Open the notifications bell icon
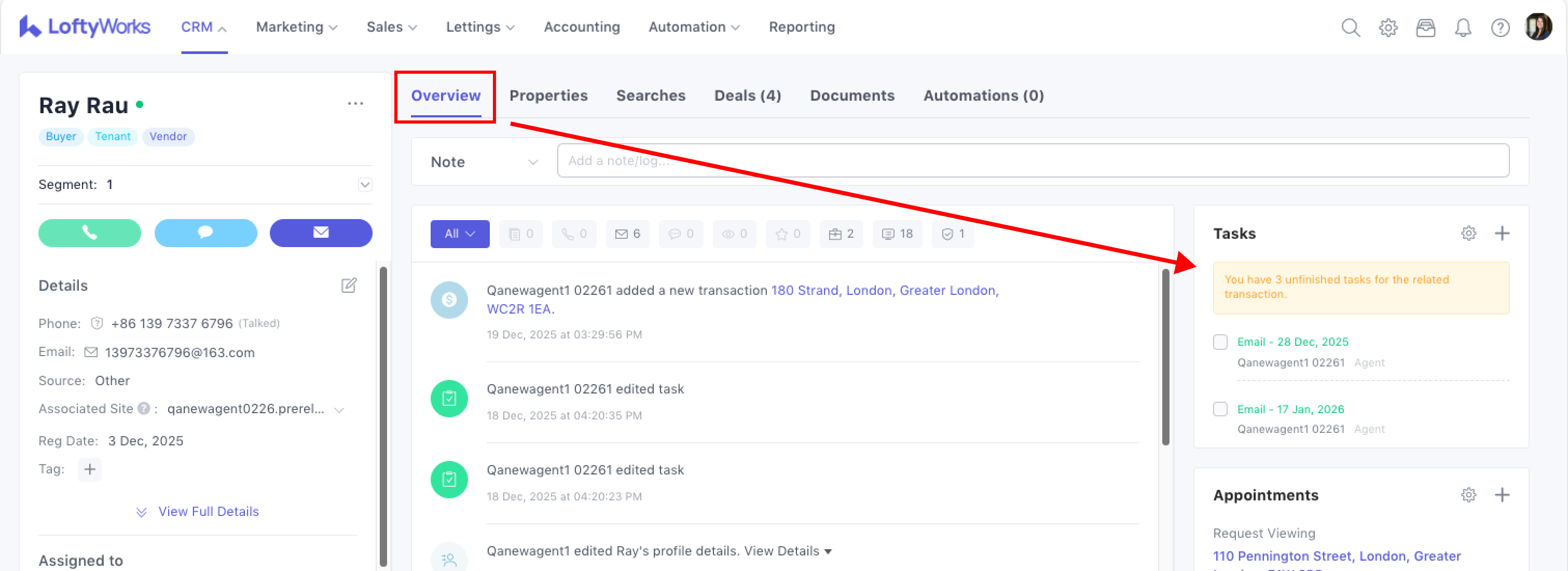 (1463, 28)
